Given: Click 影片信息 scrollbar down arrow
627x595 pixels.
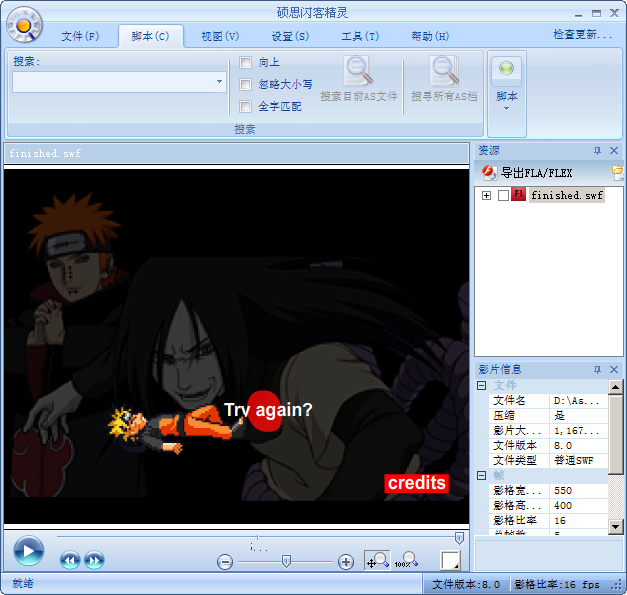Looking at the screenshot, I should [615, 526].
